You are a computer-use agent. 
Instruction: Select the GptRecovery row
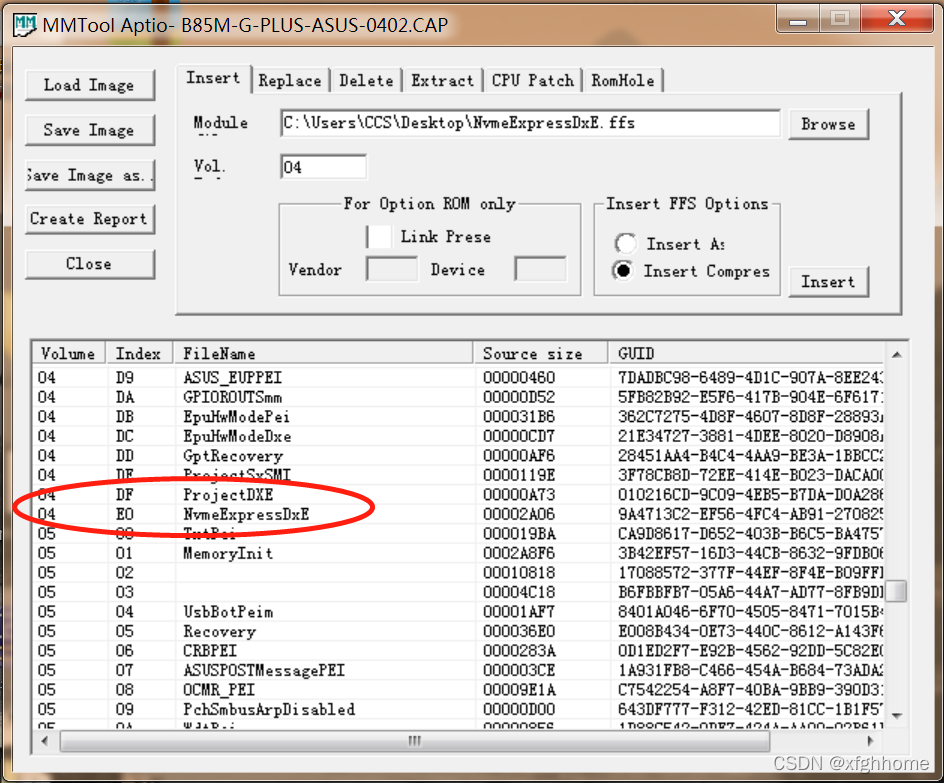(x=458, y=456)
